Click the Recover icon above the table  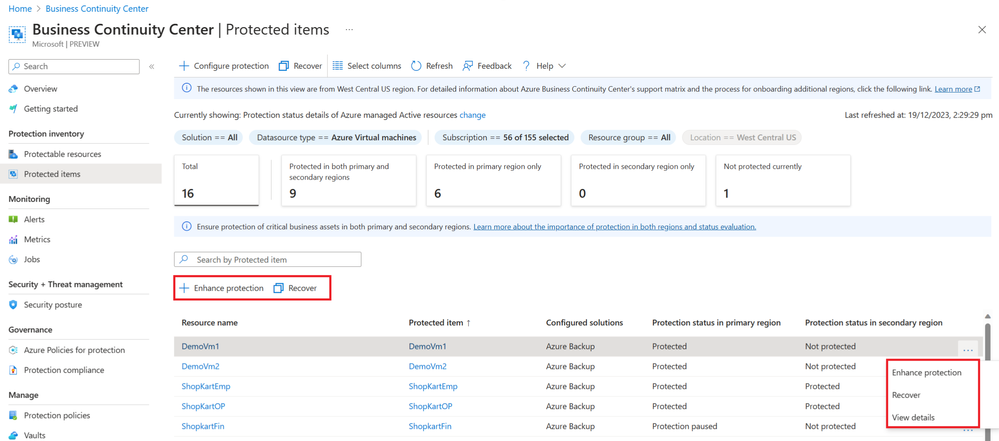point(278,288)
